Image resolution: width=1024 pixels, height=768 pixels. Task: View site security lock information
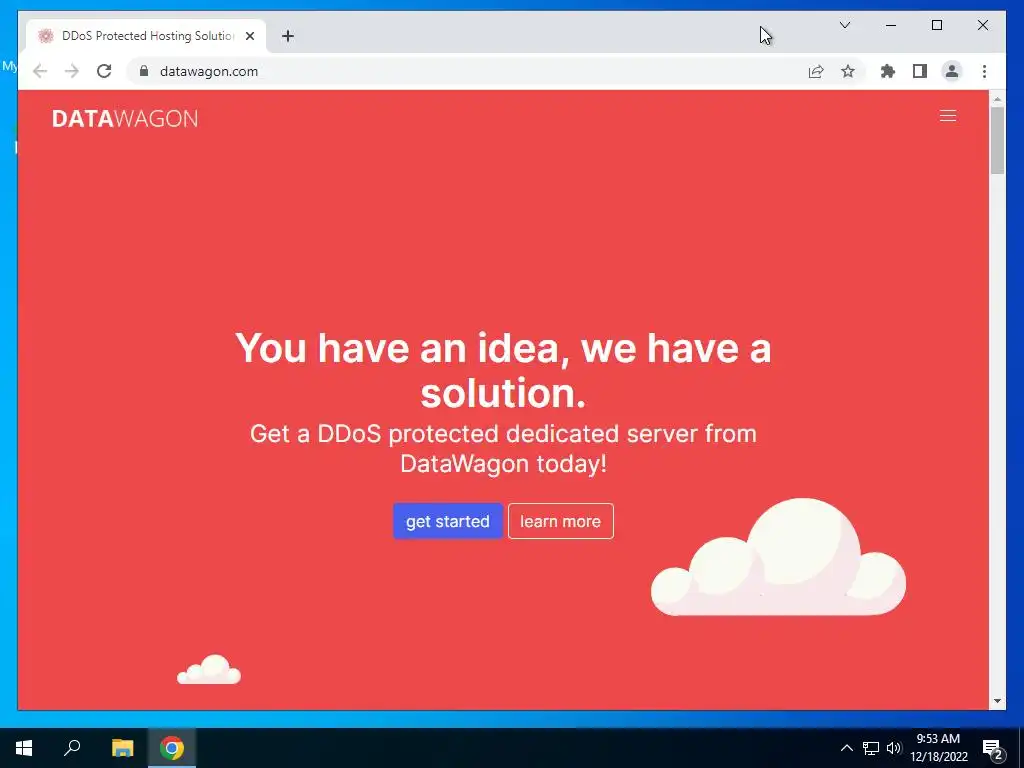coord(144,71)
